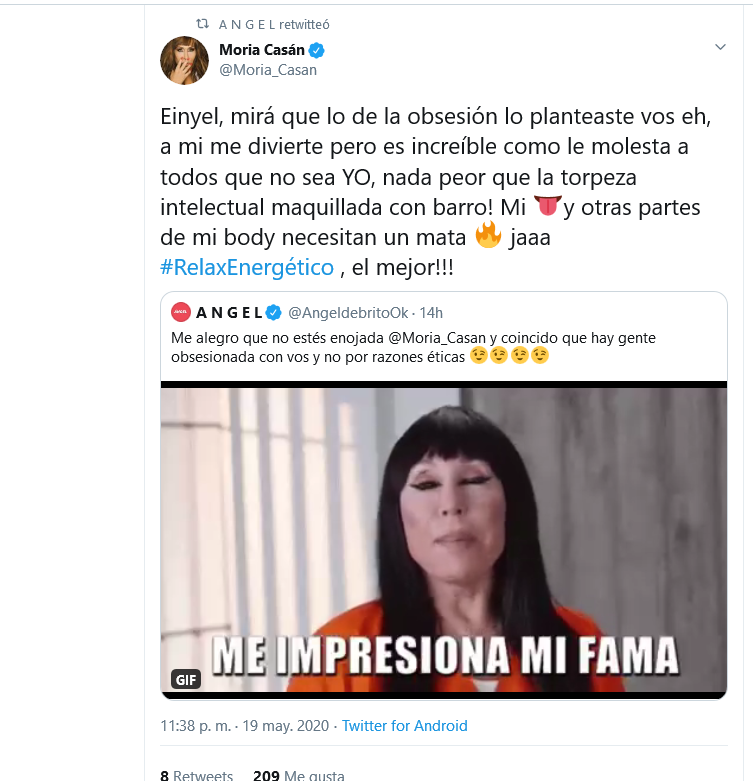
Task: View the 209 Me gusta list
Action: (x=299, y=775)
